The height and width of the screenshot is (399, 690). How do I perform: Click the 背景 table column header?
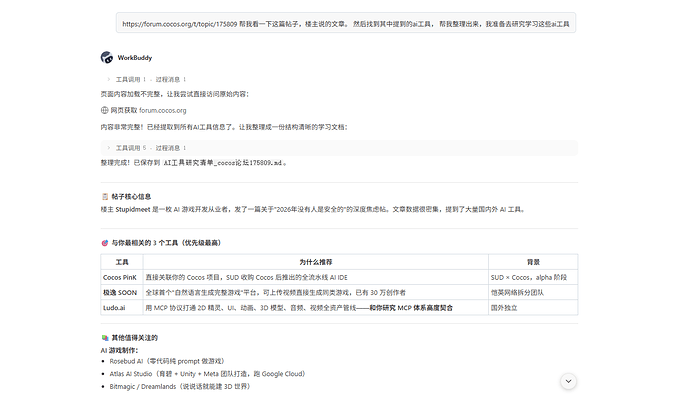[x=533, y=262]
